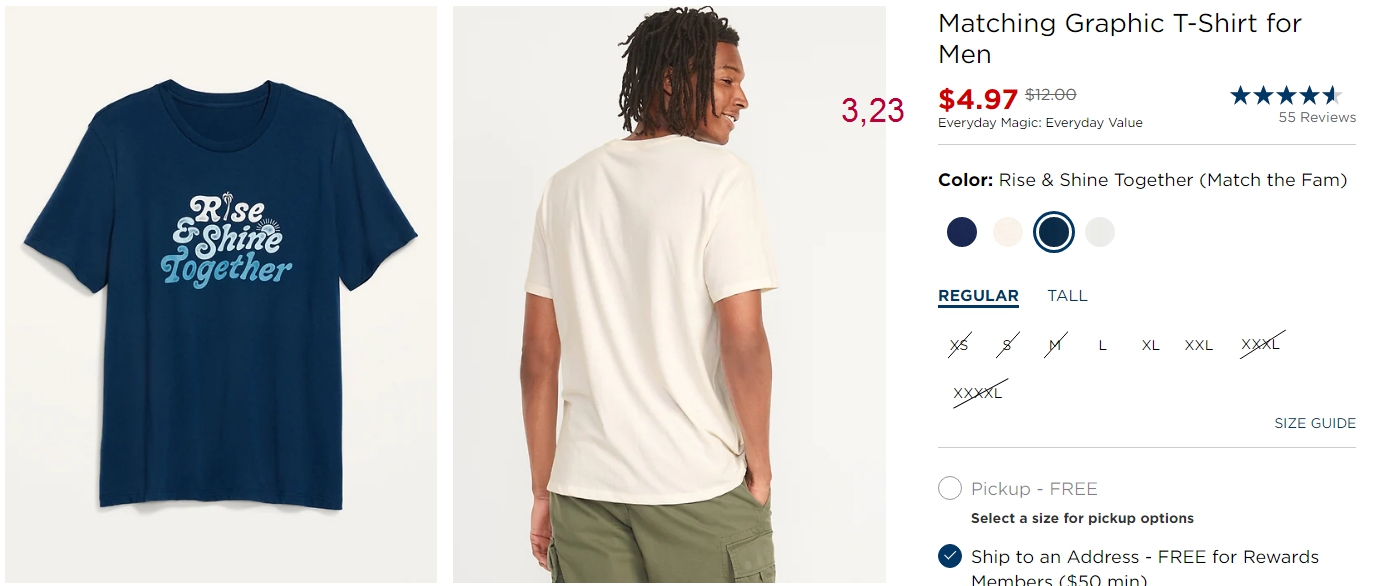The image size is (1374, 586).
Task: Switch to the REGULAR fit tab
Action: pos(978,296)
